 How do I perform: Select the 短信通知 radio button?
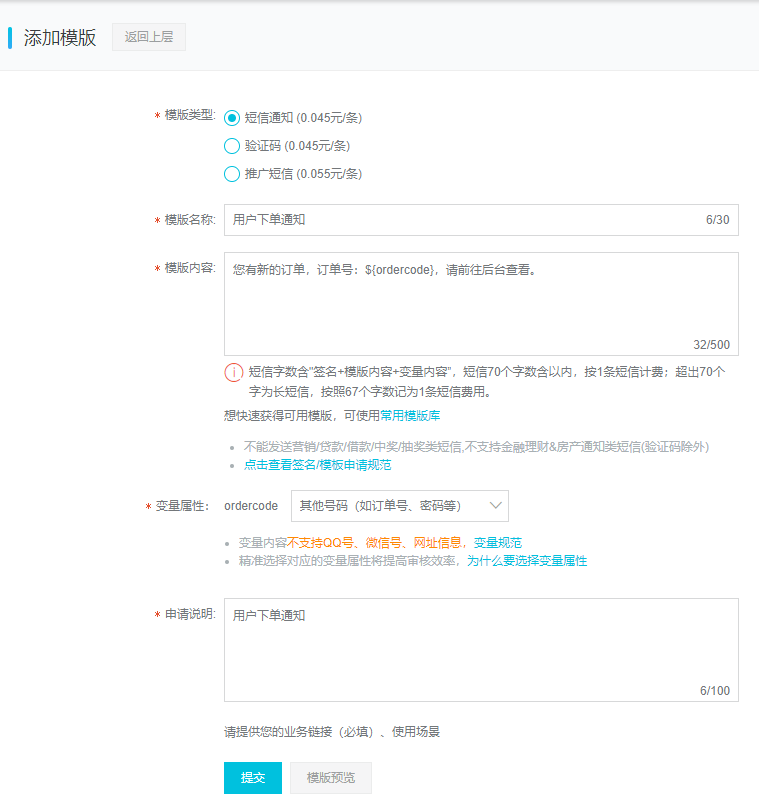232,117
